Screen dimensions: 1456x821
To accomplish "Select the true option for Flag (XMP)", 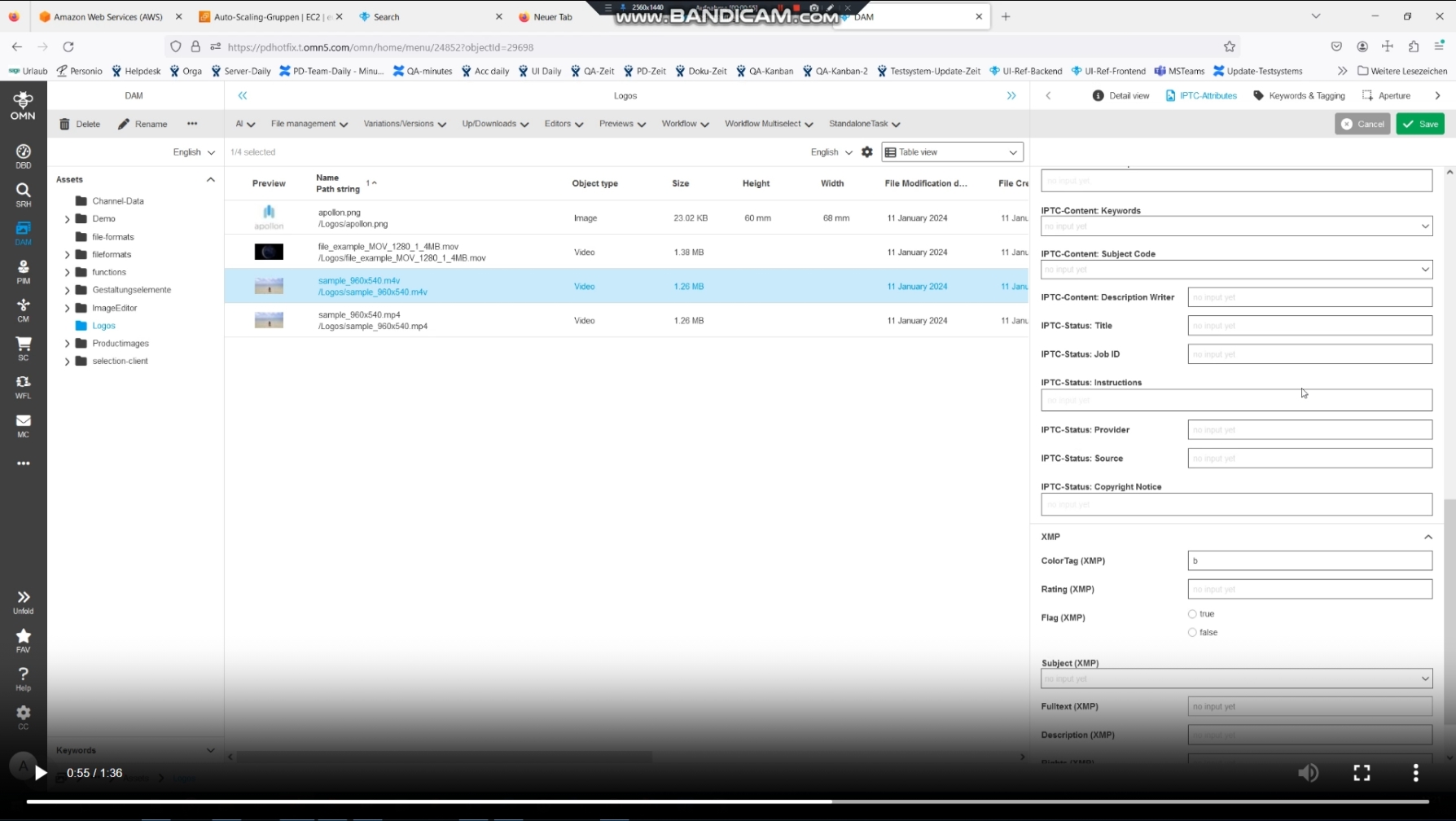I will tap(1192, 614).
